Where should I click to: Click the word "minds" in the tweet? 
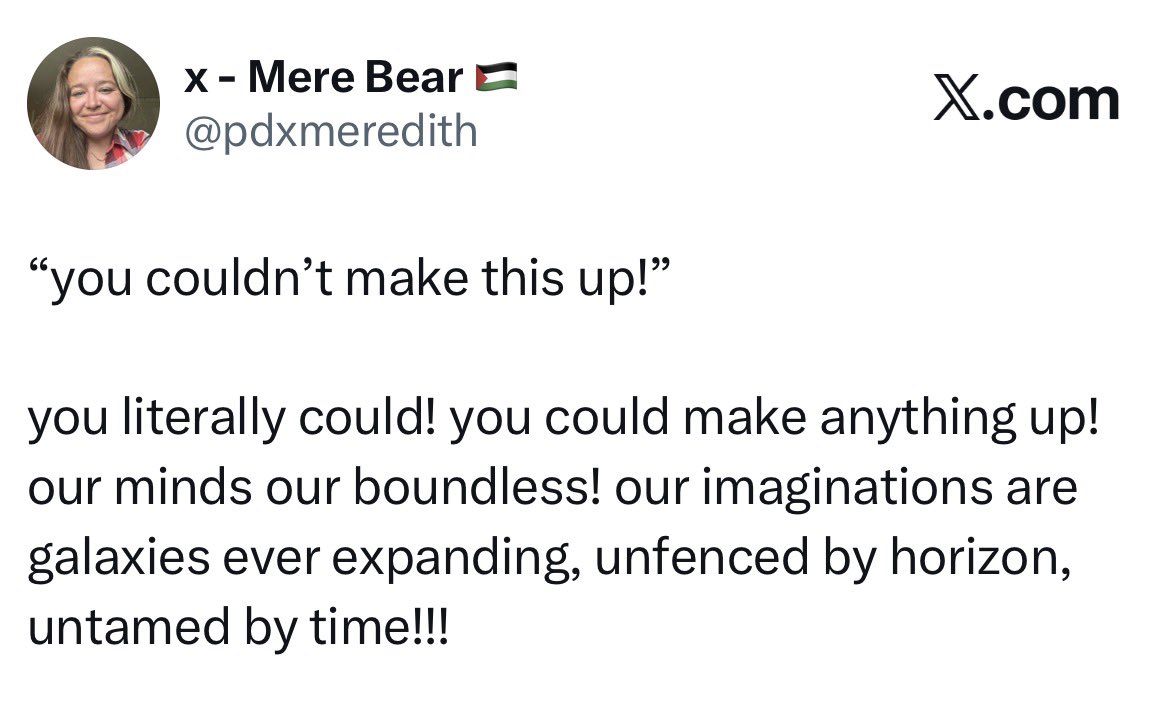(x=183, y=488)
